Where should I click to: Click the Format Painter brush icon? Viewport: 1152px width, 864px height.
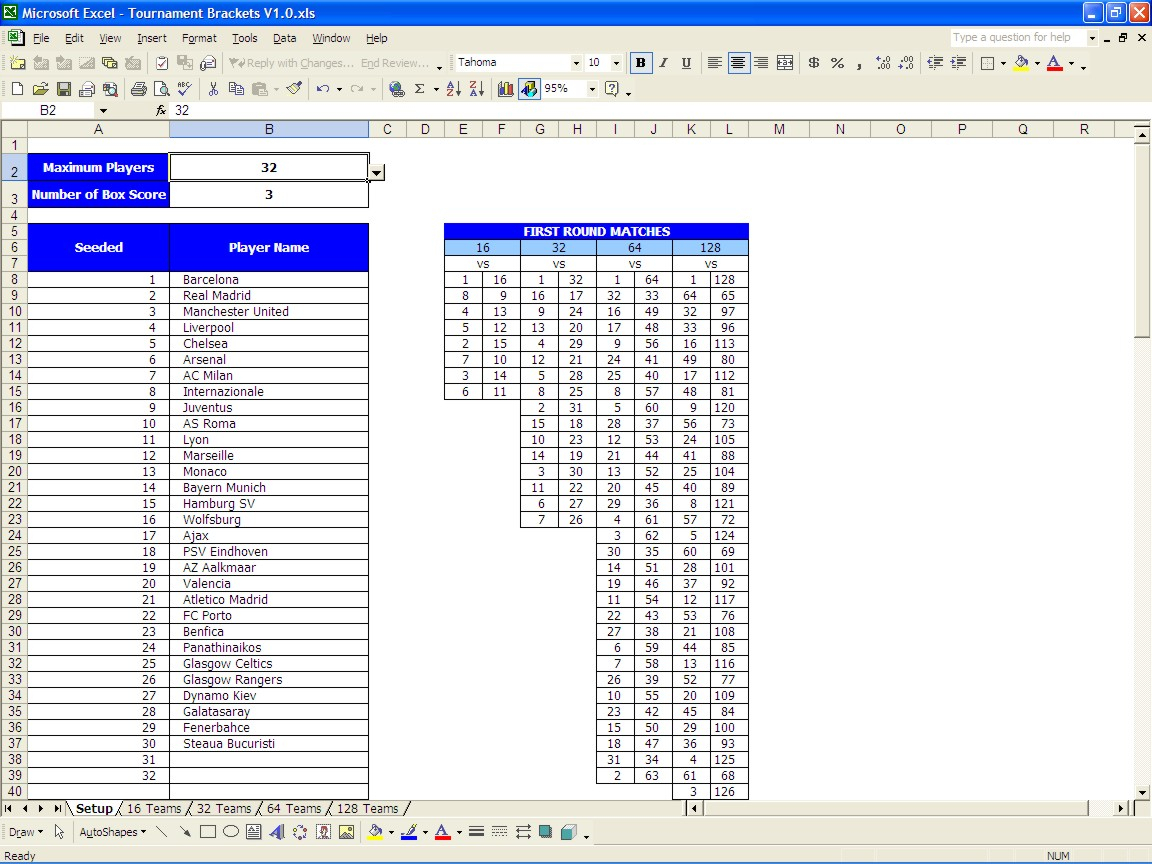coord(294,89)
